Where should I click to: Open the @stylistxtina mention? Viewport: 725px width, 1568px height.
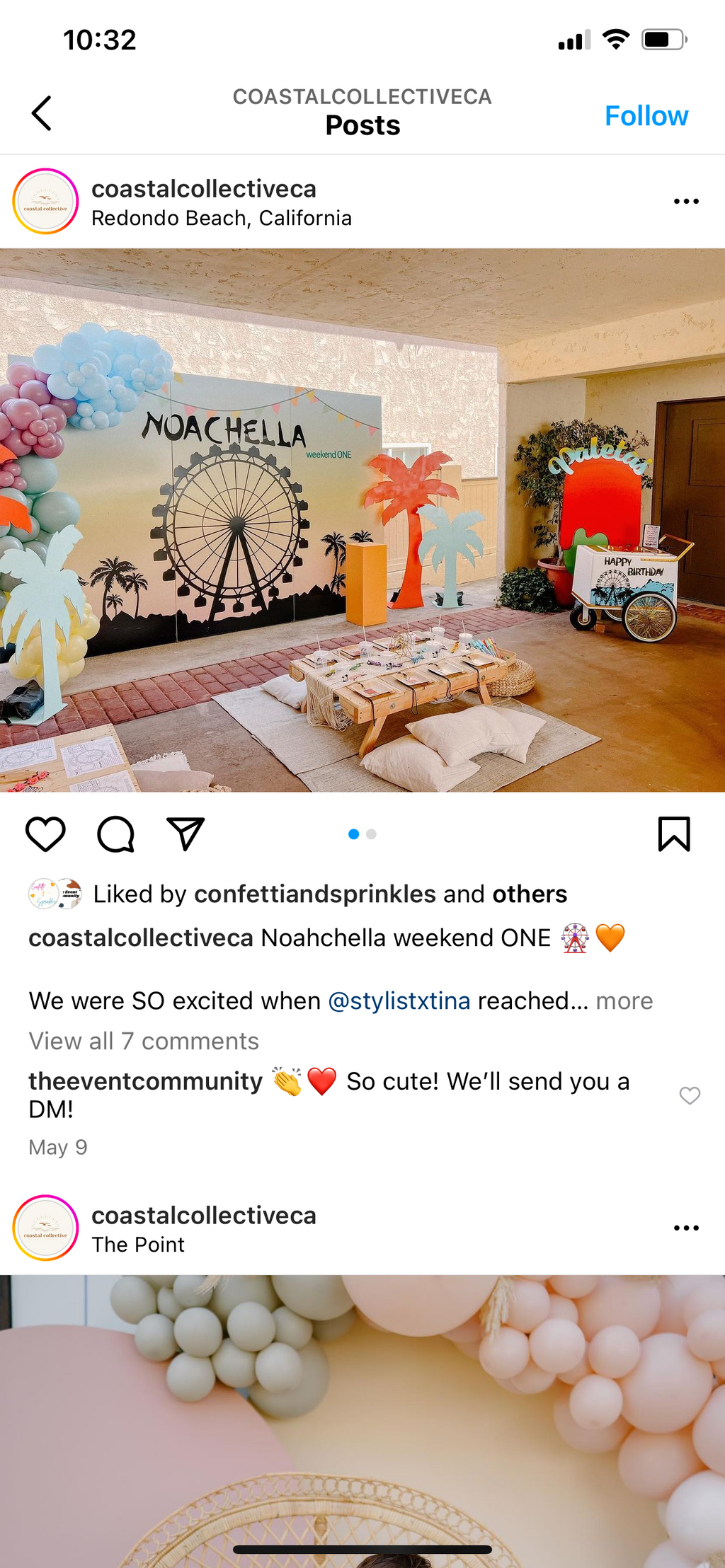(x=399, y=1001)
